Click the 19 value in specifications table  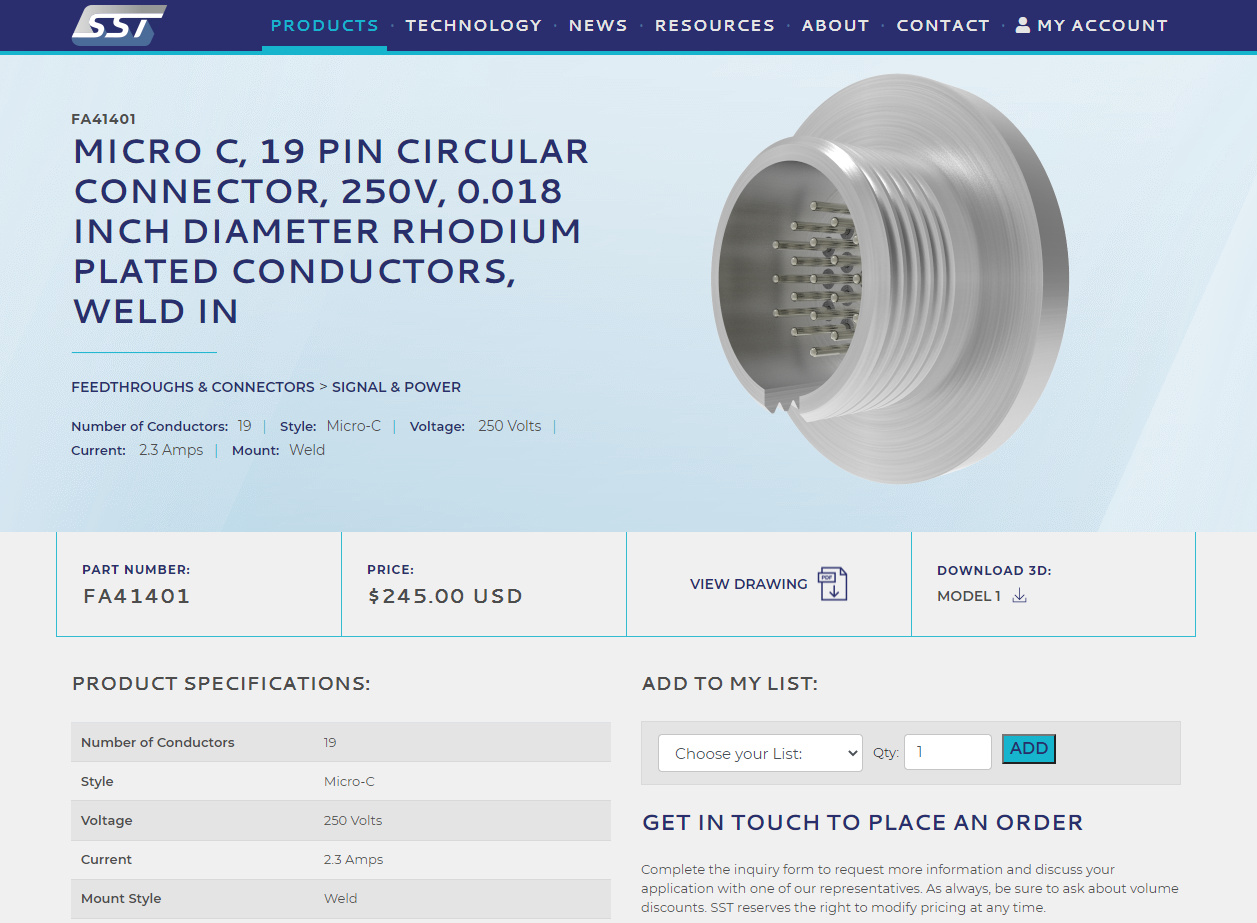click(x=330, y=742)
